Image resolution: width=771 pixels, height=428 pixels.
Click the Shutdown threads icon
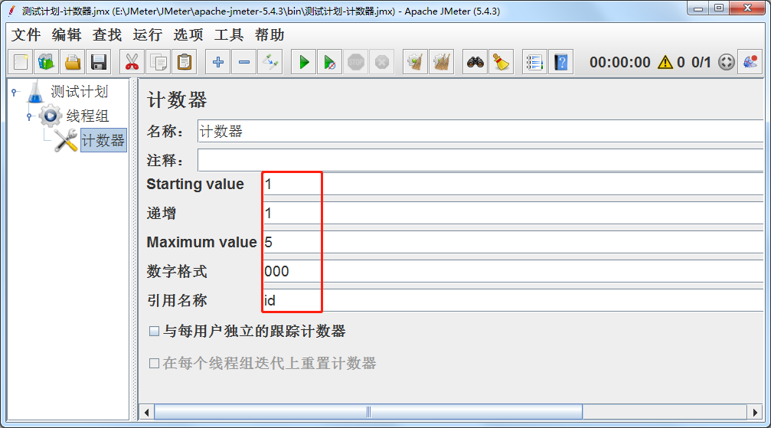coord(382,62)
